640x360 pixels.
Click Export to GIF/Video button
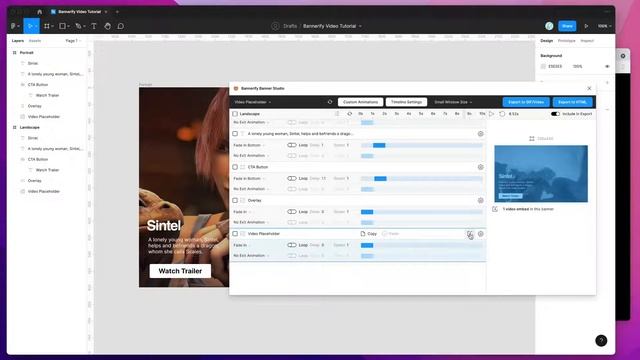(x=526, y=102)
